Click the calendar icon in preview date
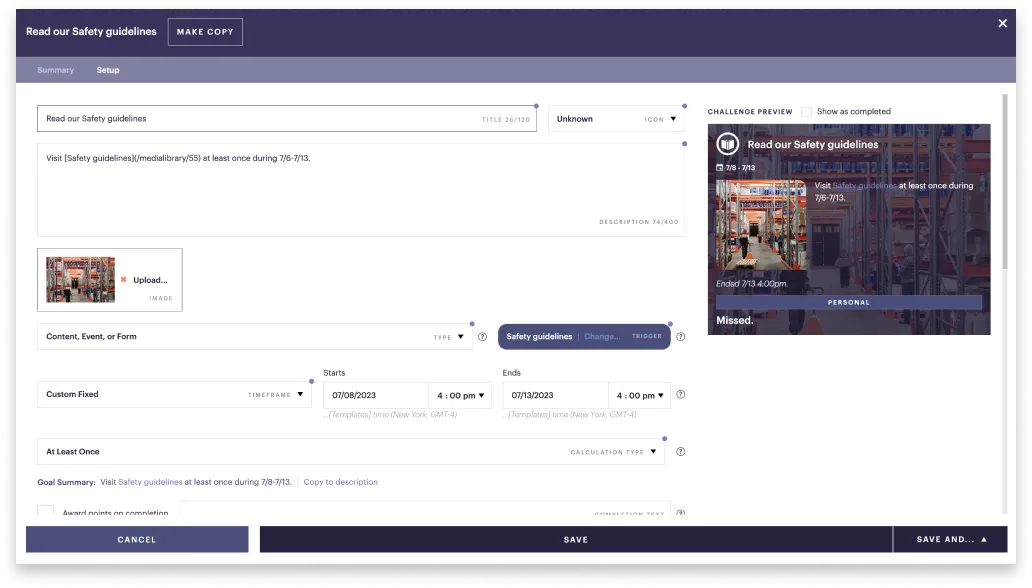1032x588 pixels. coord(719,168)
